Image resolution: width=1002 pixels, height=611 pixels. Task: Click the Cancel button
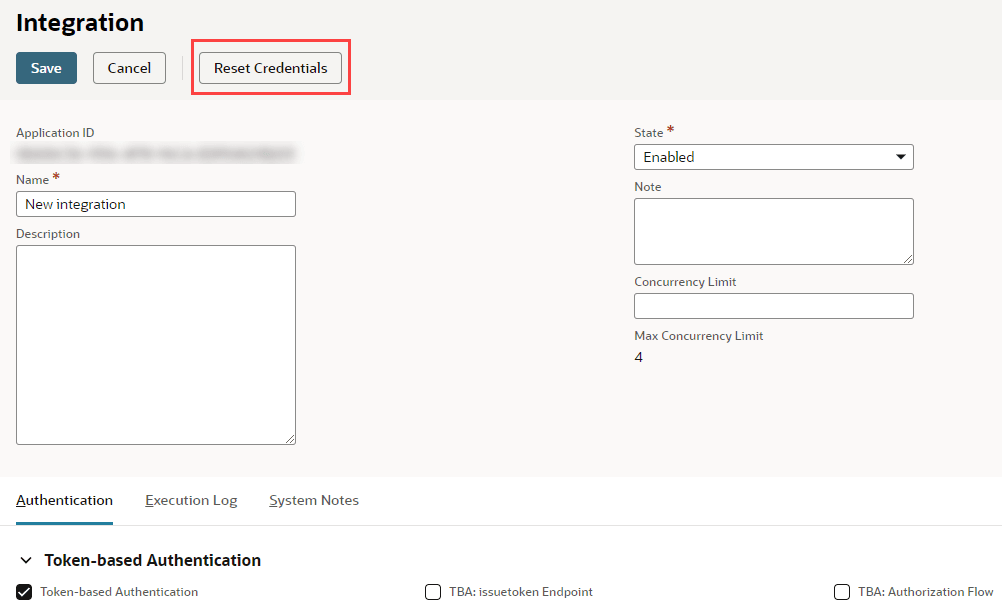pos(129,68)
